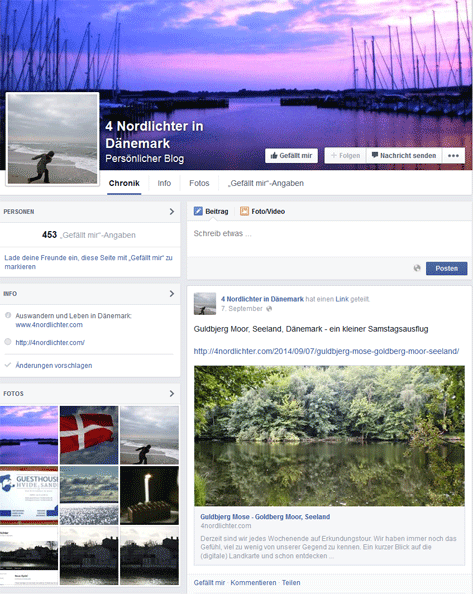Screen dimensions: 473x594
Task: Click Kommentieren under the post
Action: (253, 583)
